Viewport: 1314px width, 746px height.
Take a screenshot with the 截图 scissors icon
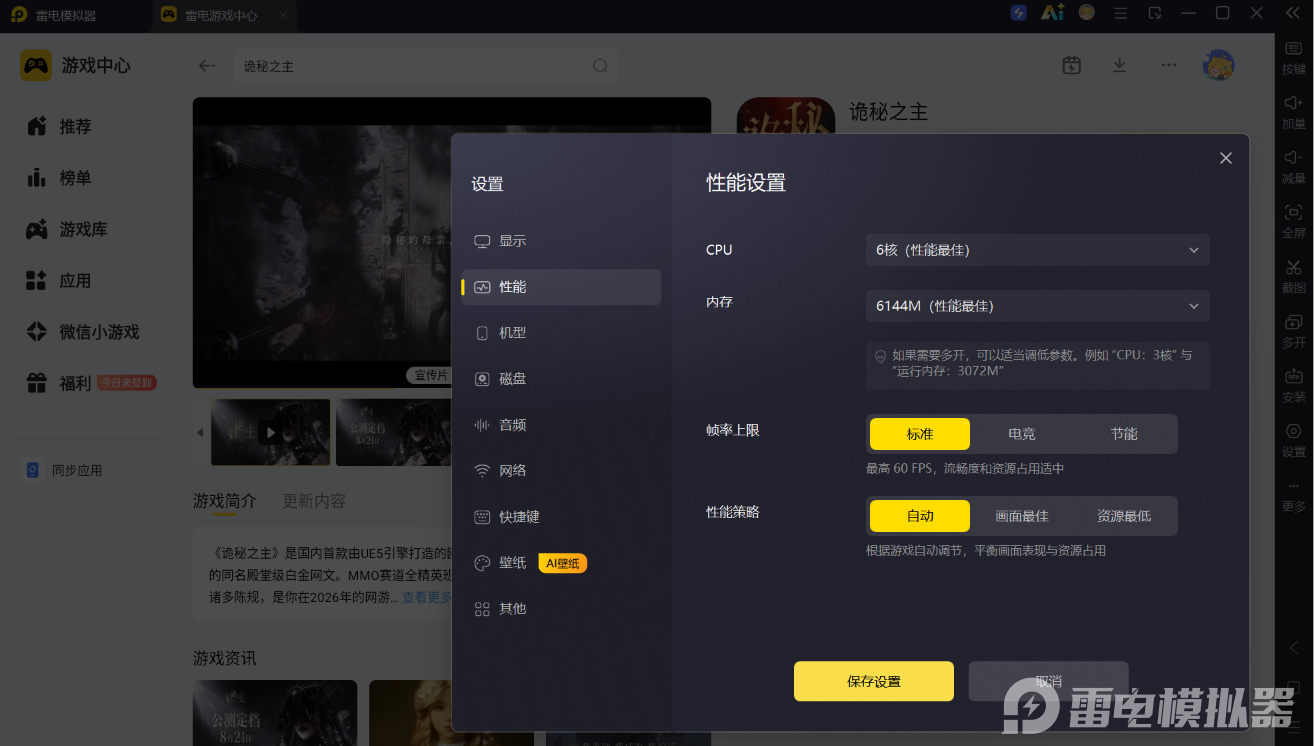point(1294,267)
